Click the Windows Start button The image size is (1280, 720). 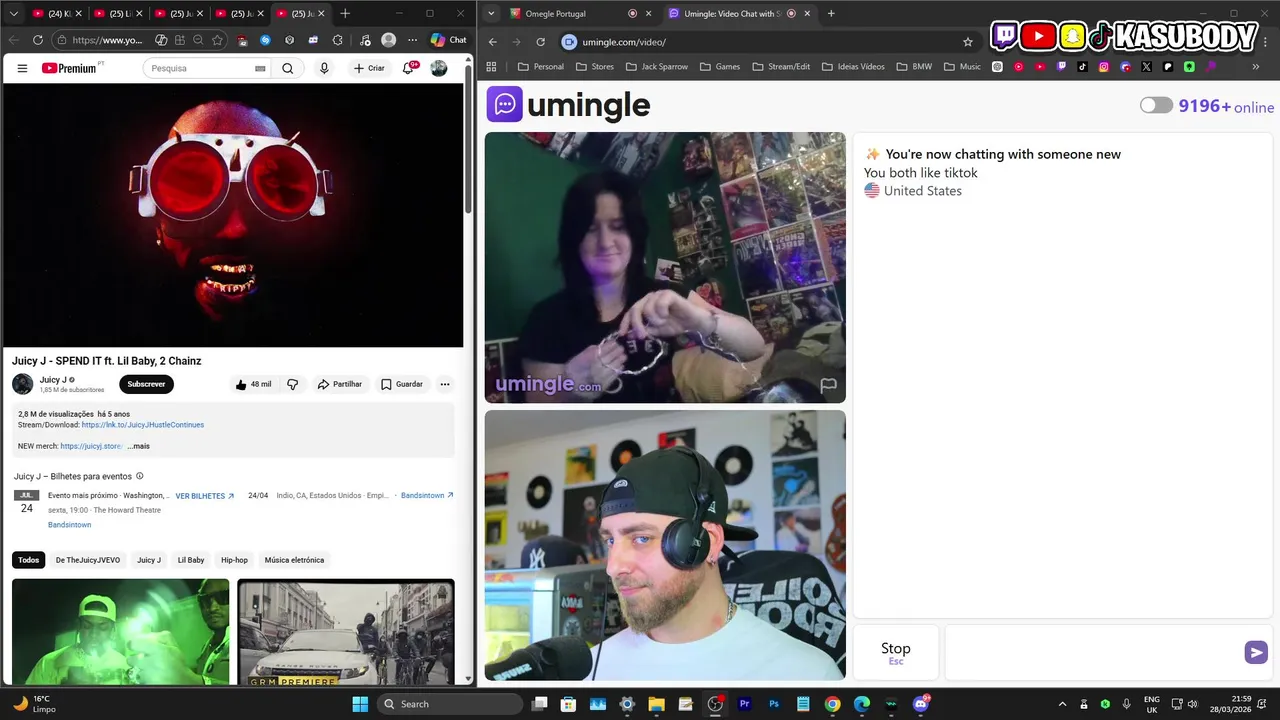click(360, 704)
